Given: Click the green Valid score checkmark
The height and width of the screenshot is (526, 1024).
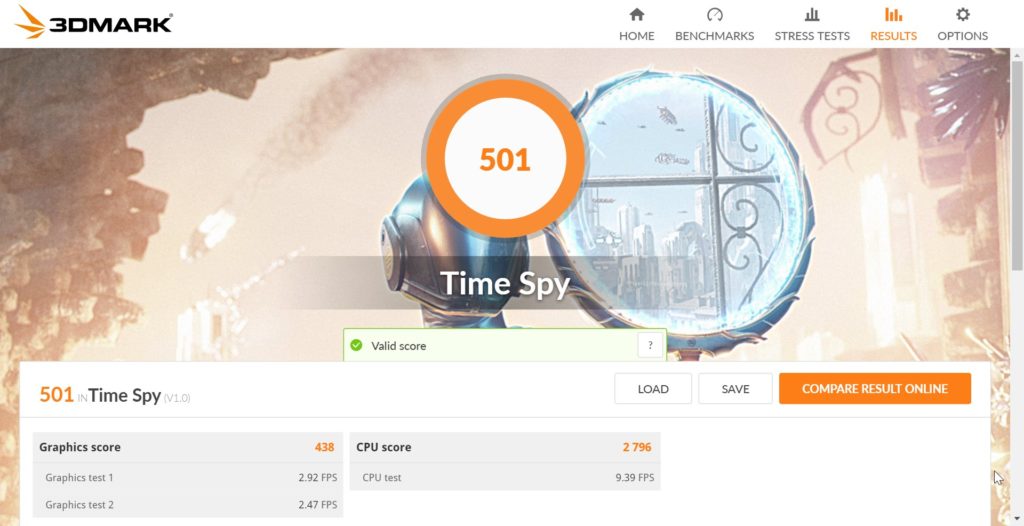Looking at the screenshot, I should point(357,346).
